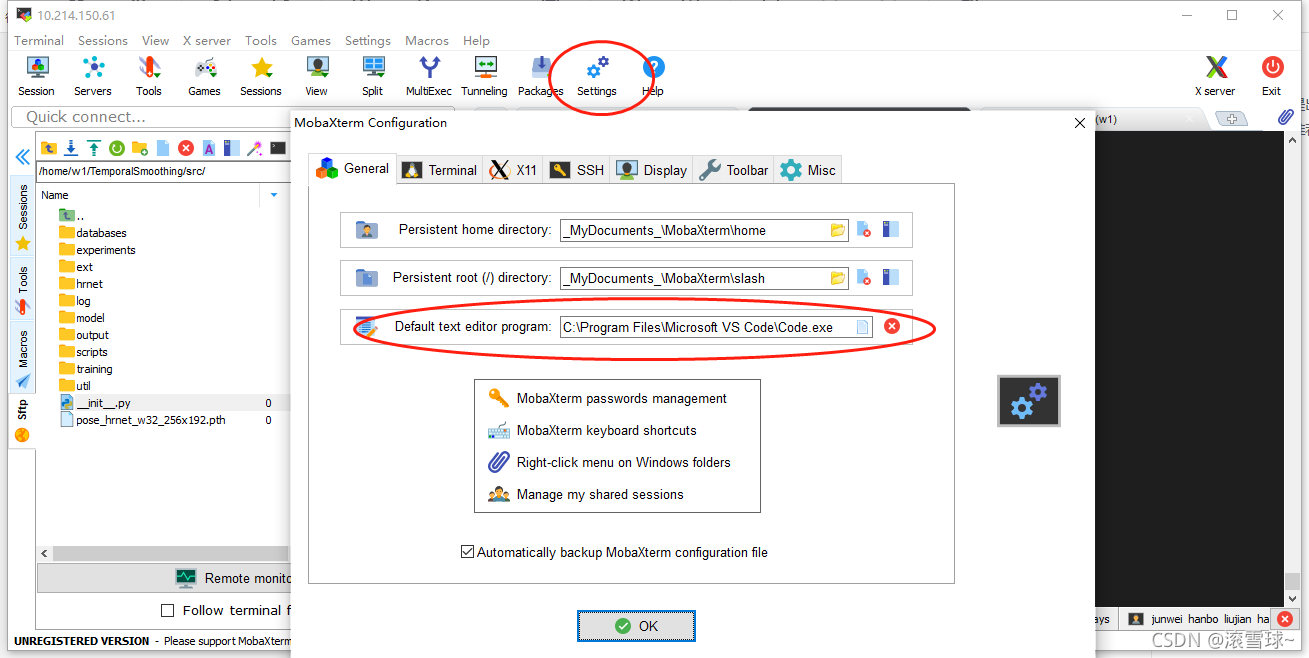Launch the MultiExec toolbar icon
This screenshot has height=658, width=1309.
pos(429,76)
